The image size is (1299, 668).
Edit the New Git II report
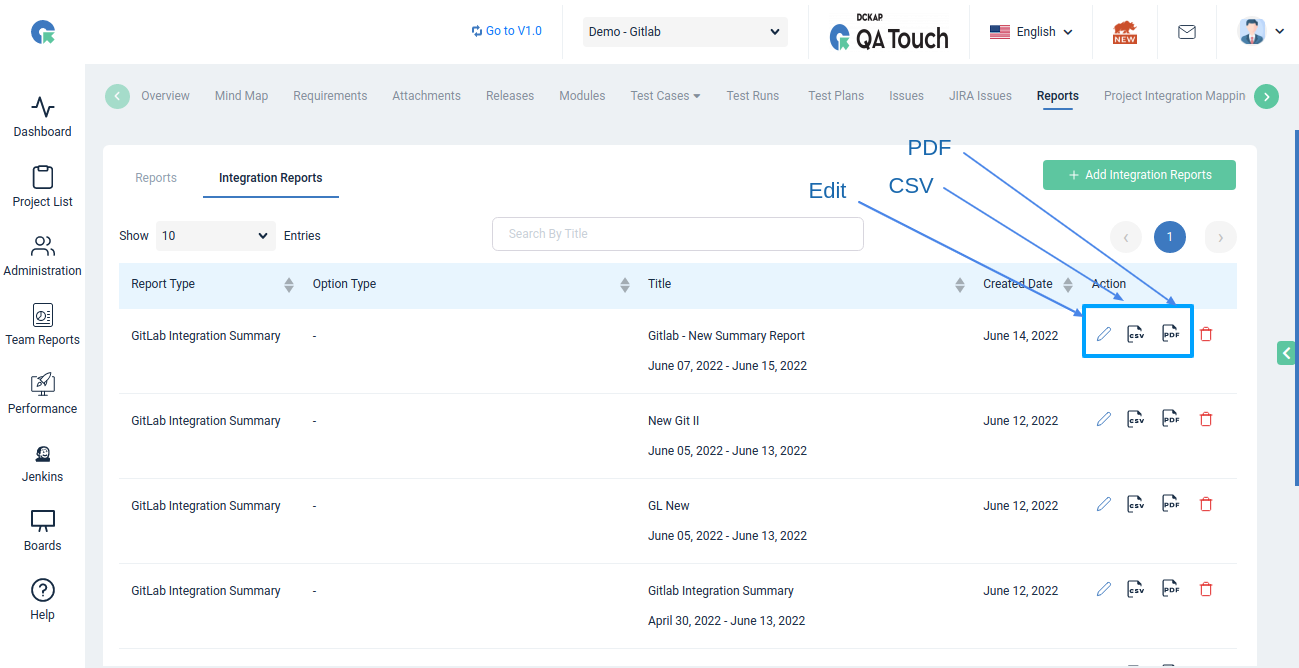click(x=1104, y=419)
